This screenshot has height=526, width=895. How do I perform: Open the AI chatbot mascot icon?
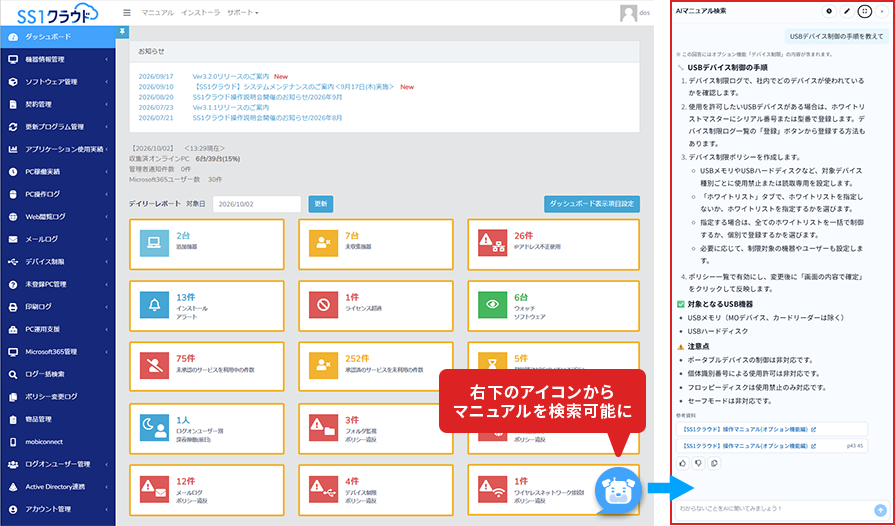click(618, 491)
